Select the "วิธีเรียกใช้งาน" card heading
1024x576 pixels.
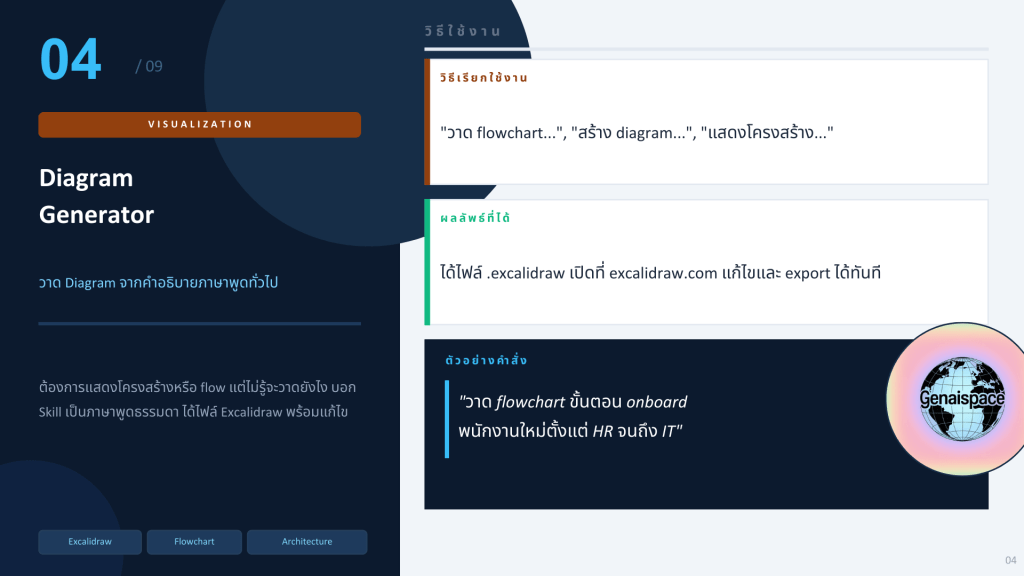point(483,77)
